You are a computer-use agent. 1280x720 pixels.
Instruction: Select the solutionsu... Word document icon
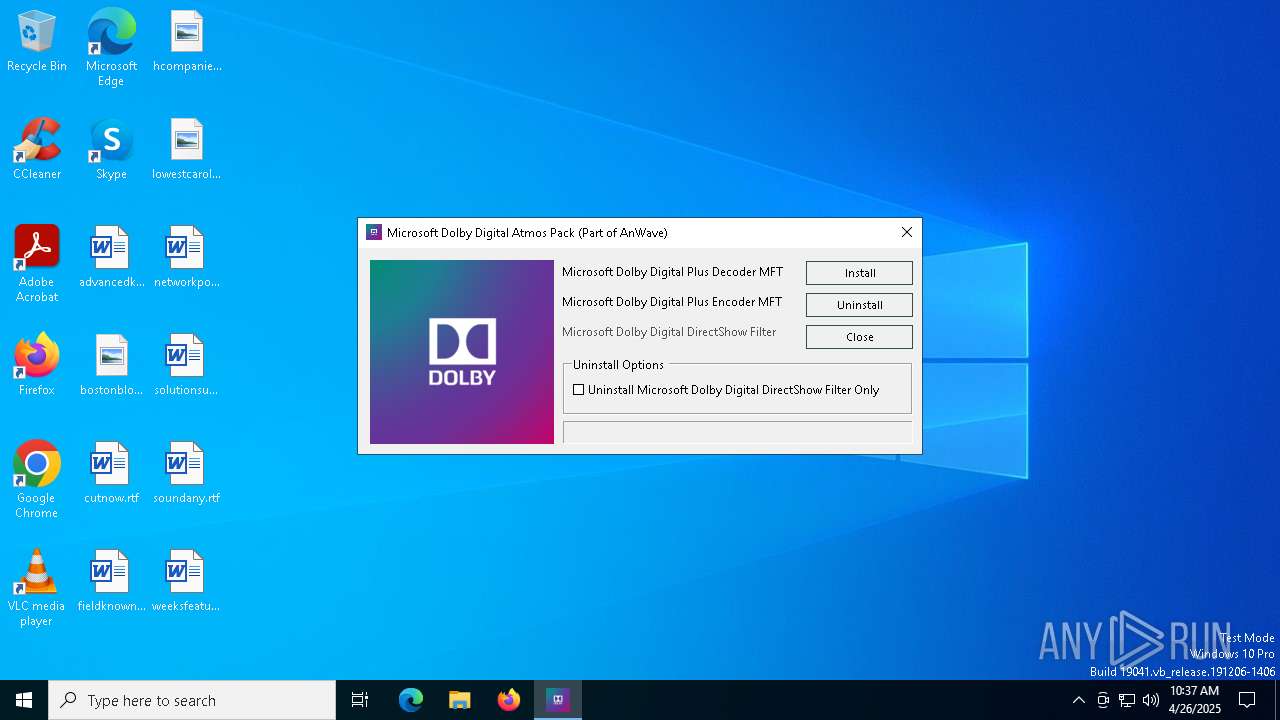[x=187, y=365]
